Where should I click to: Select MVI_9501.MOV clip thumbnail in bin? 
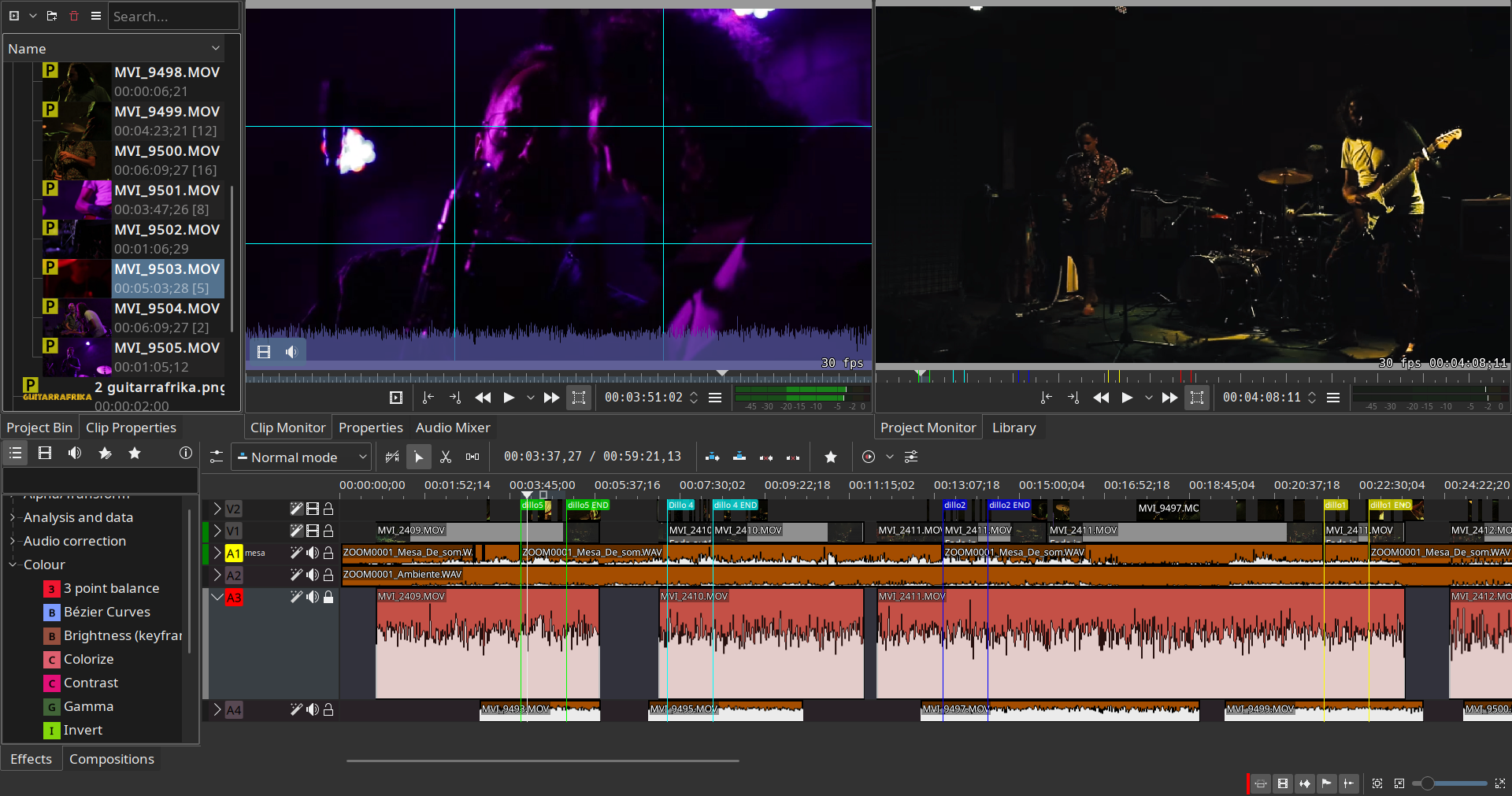tap(76, 200)
